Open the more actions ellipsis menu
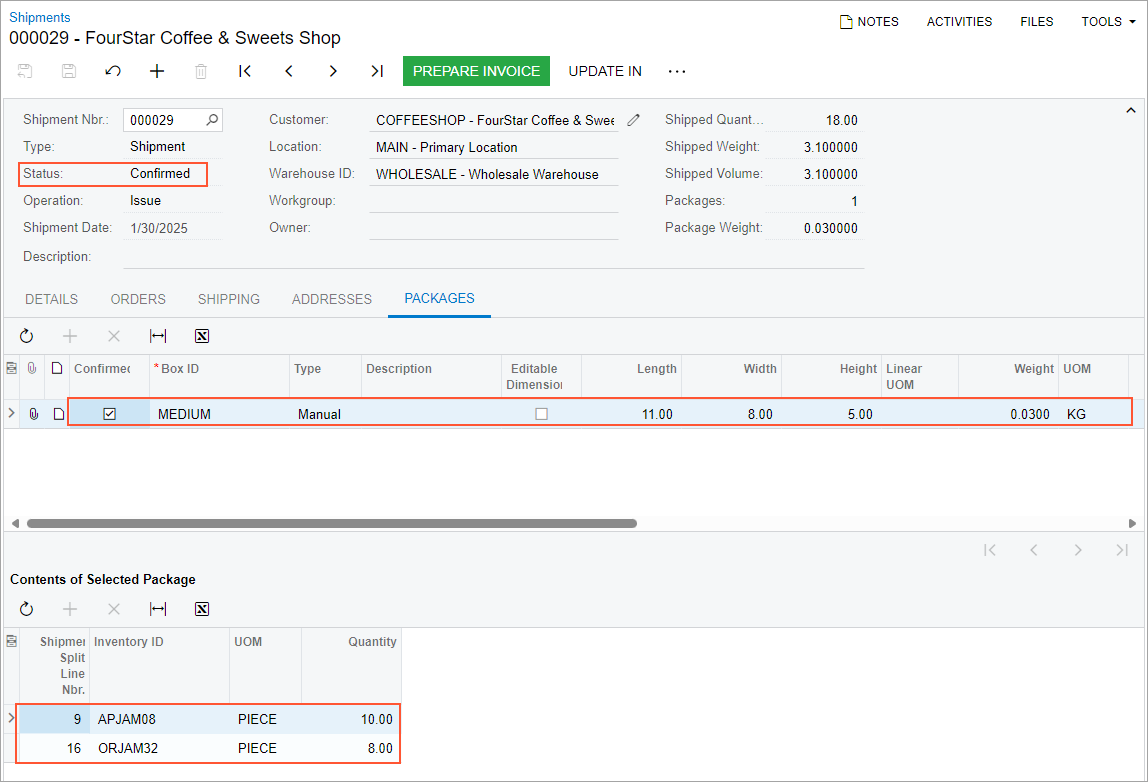The width and height of the screenshot is (1148, 782). tap(677, 71)
